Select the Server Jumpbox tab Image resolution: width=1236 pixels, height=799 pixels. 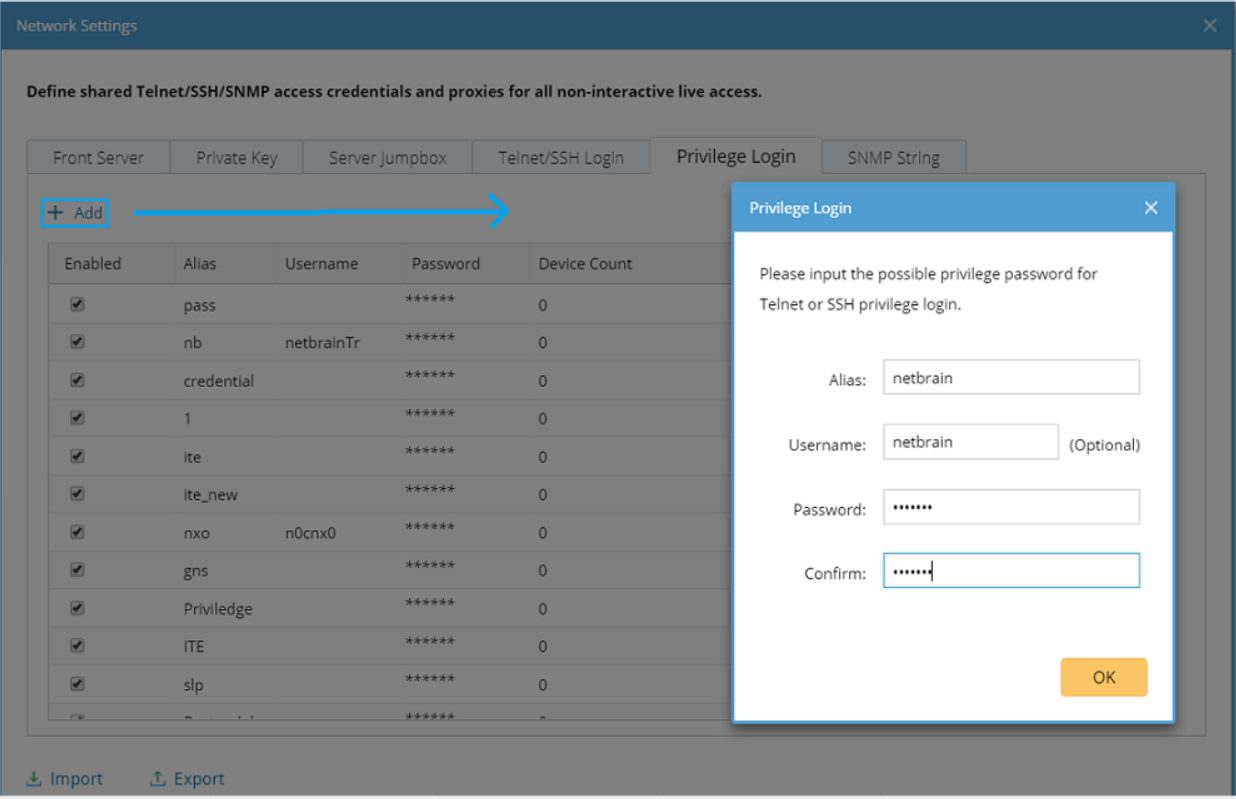[x=388, y=157]
